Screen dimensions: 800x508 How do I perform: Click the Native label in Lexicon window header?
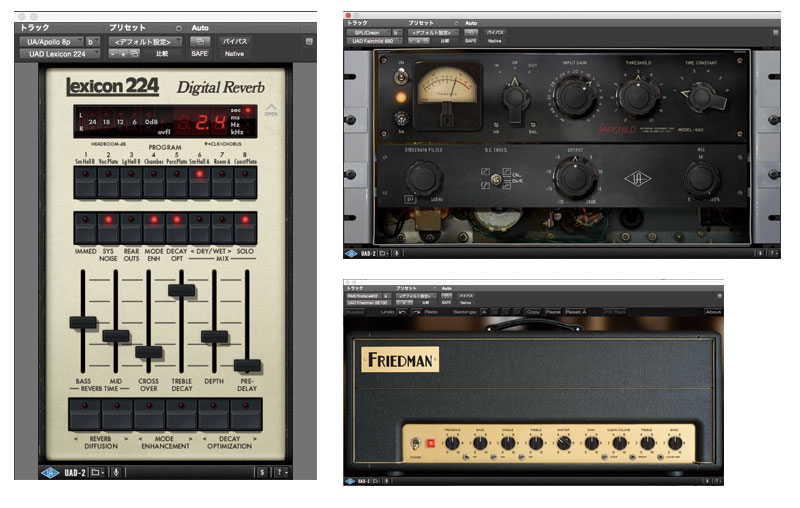click(x=234, y=54)
